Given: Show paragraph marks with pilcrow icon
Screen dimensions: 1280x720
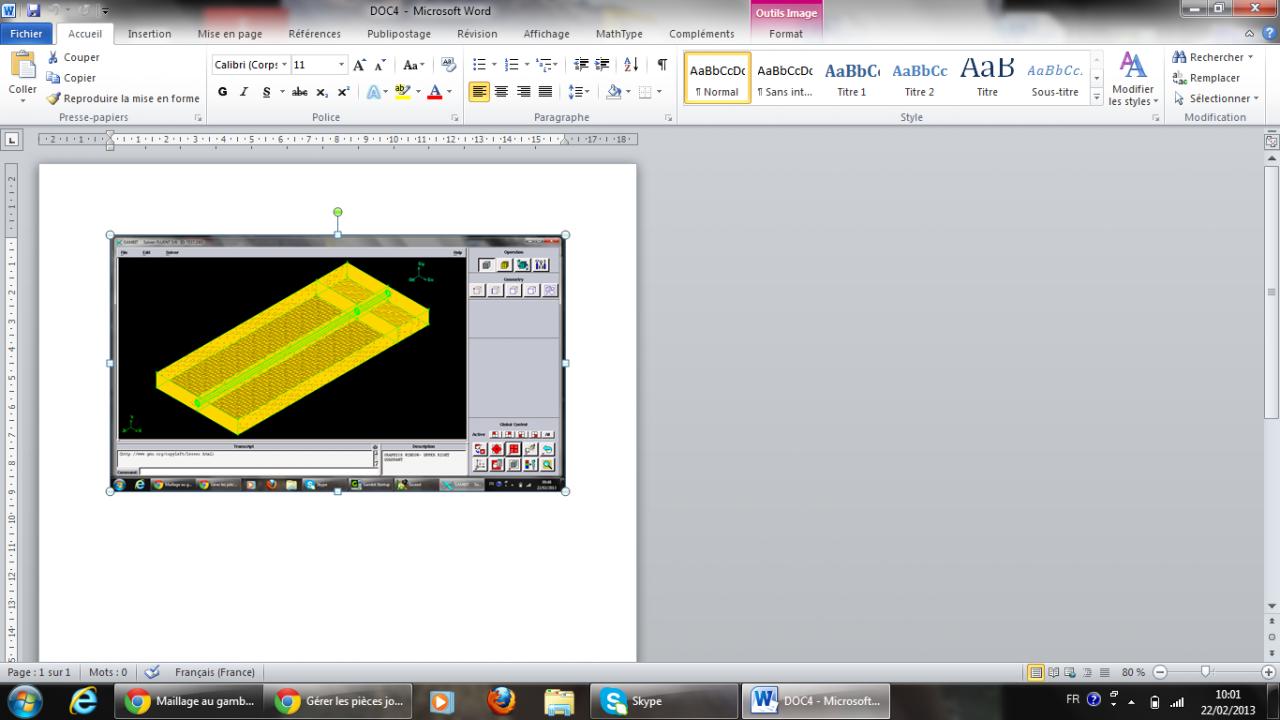Looking at the screenshot, I should [x=661, y=65].
